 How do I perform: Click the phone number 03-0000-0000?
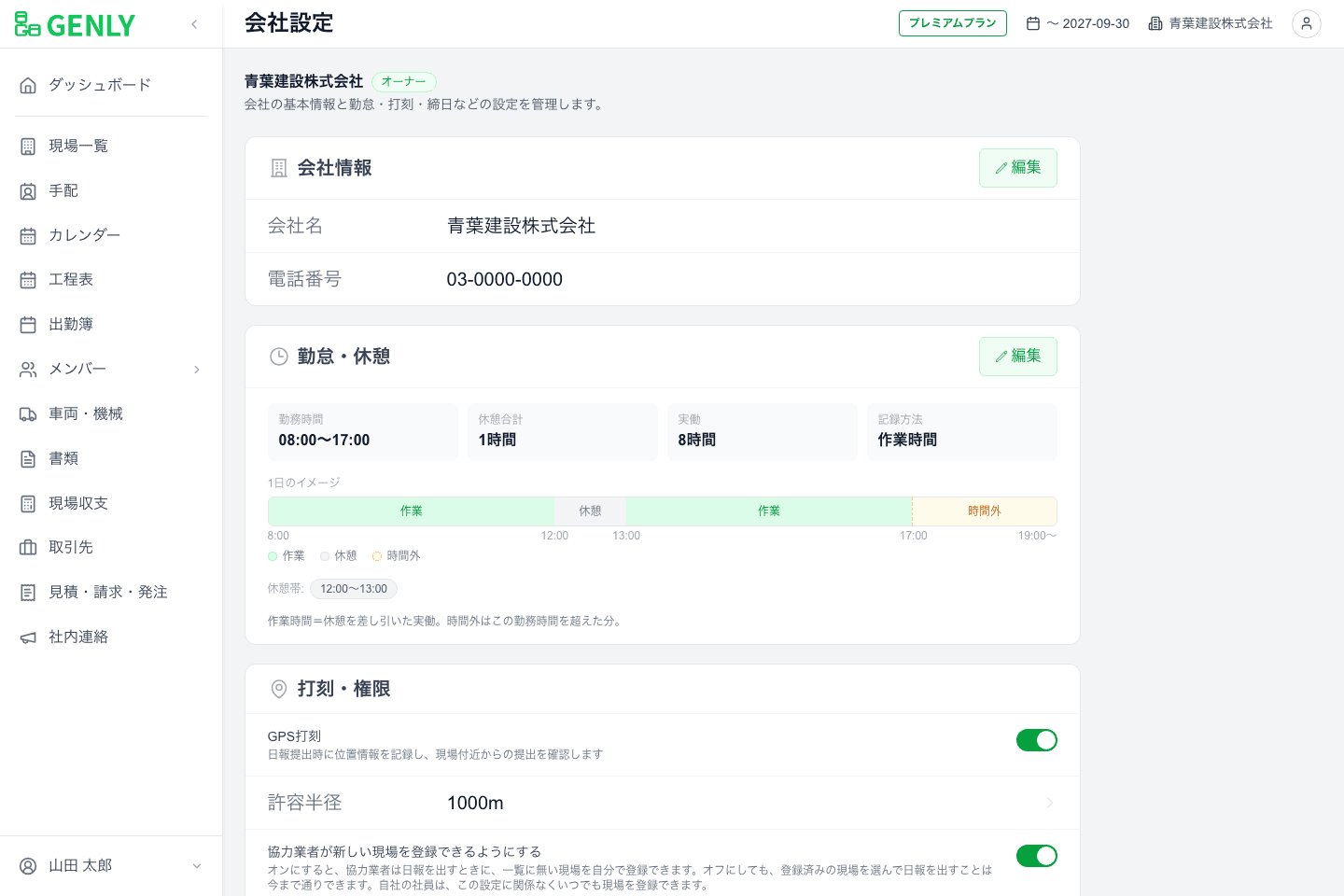(x=505, y=279)
